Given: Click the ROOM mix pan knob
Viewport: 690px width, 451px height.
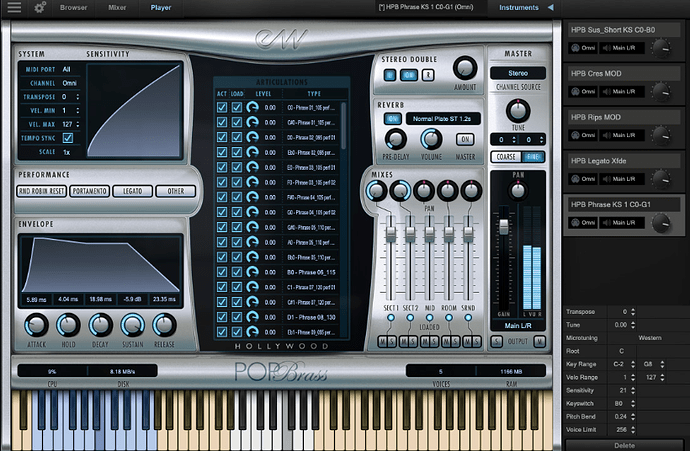Looking at the screenshot, I should coord(448,191).
